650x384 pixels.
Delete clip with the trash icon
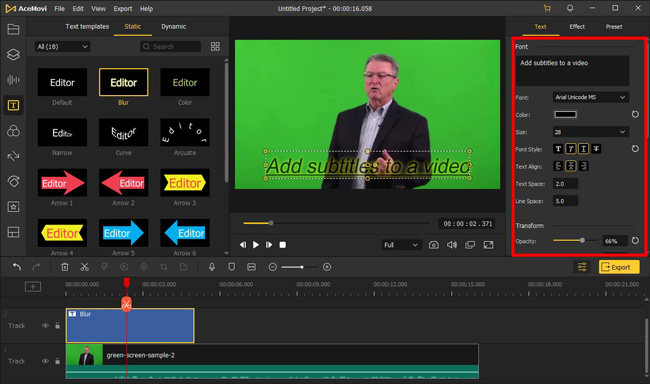click(65, 267)
